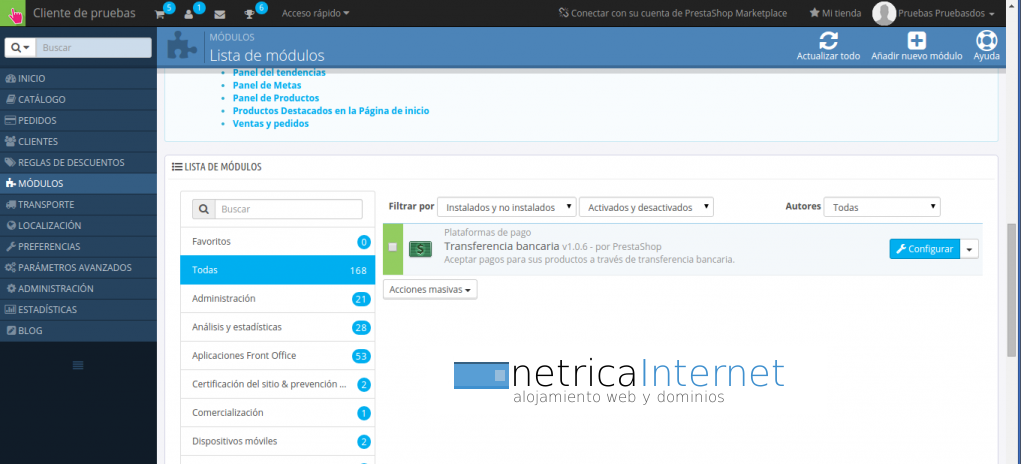
Task: Select Dispositivos móviles module category
Action: point(277,441)
